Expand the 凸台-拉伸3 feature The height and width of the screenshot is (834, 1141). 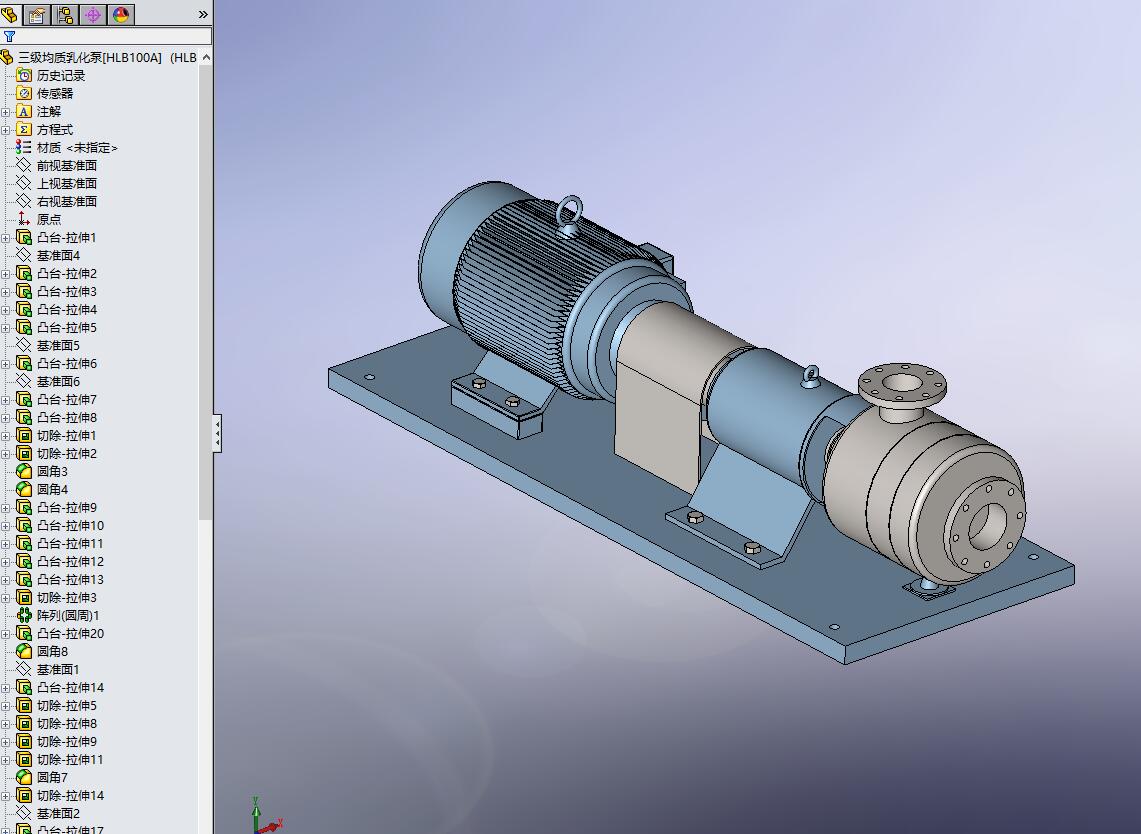pos(6,292)
